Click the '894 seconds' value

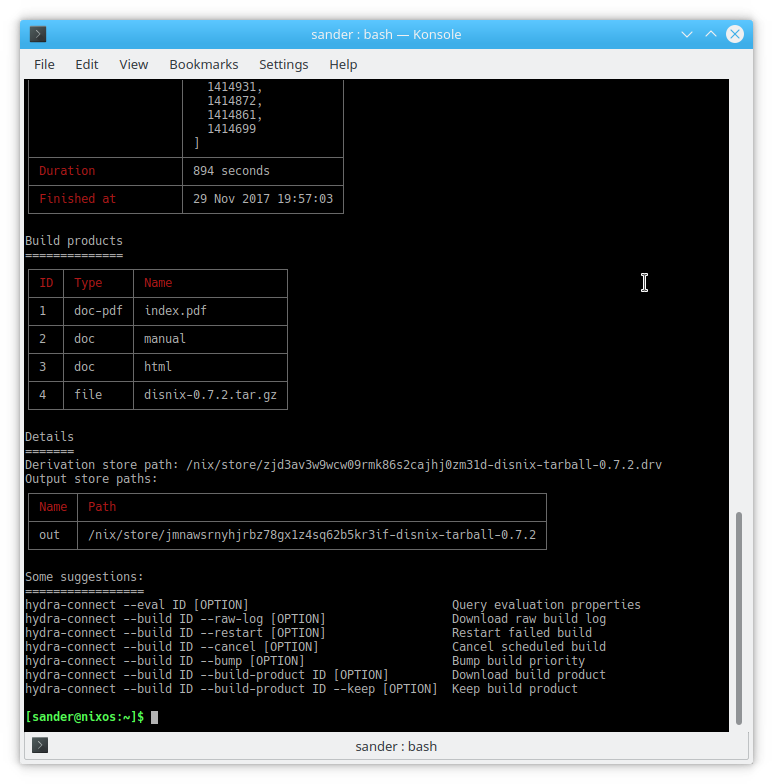pyautogui.click(x=231, y=171)
